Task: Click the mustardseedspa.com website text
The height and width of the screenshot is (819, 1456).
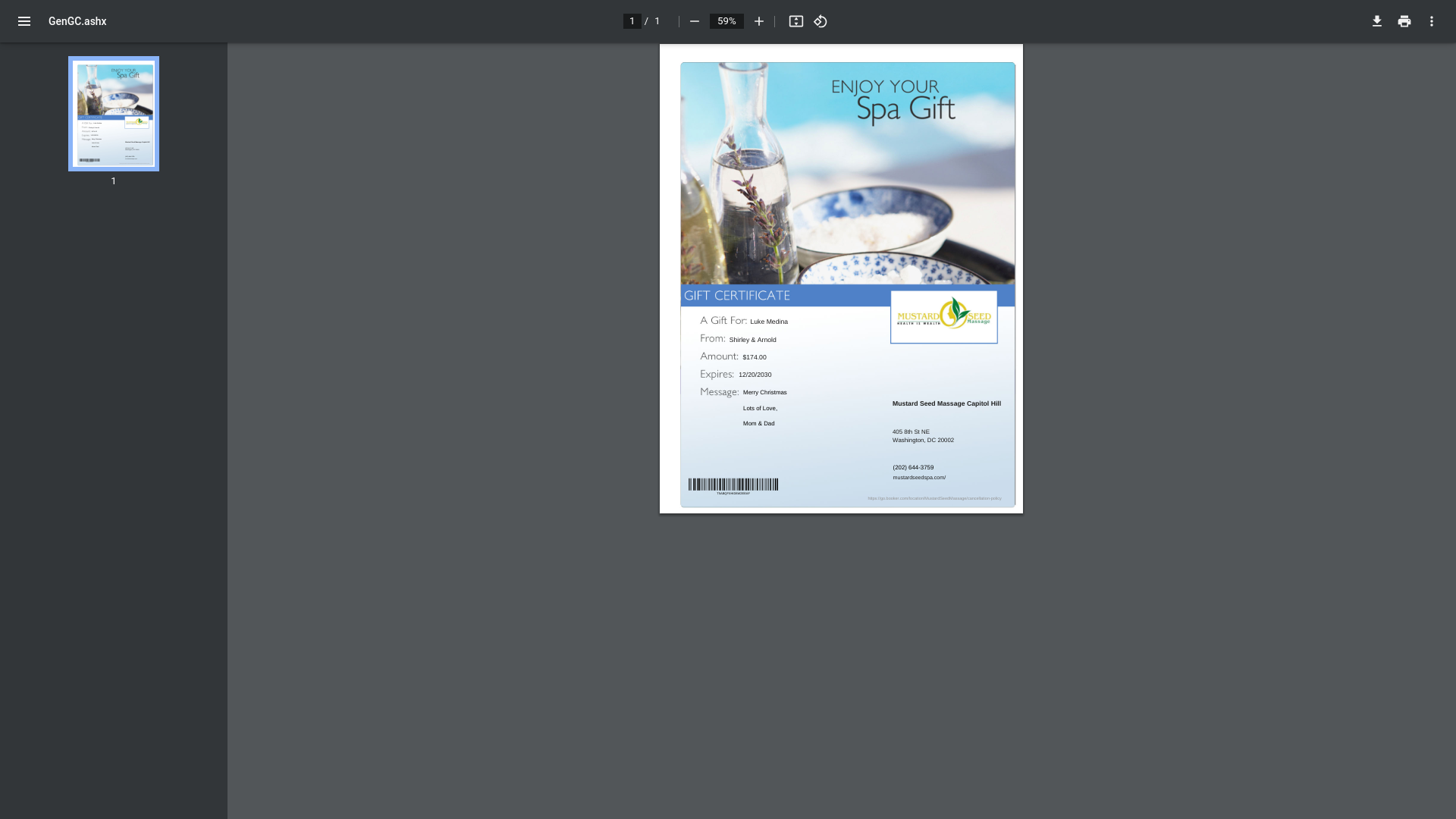Action: pos(919,478)
